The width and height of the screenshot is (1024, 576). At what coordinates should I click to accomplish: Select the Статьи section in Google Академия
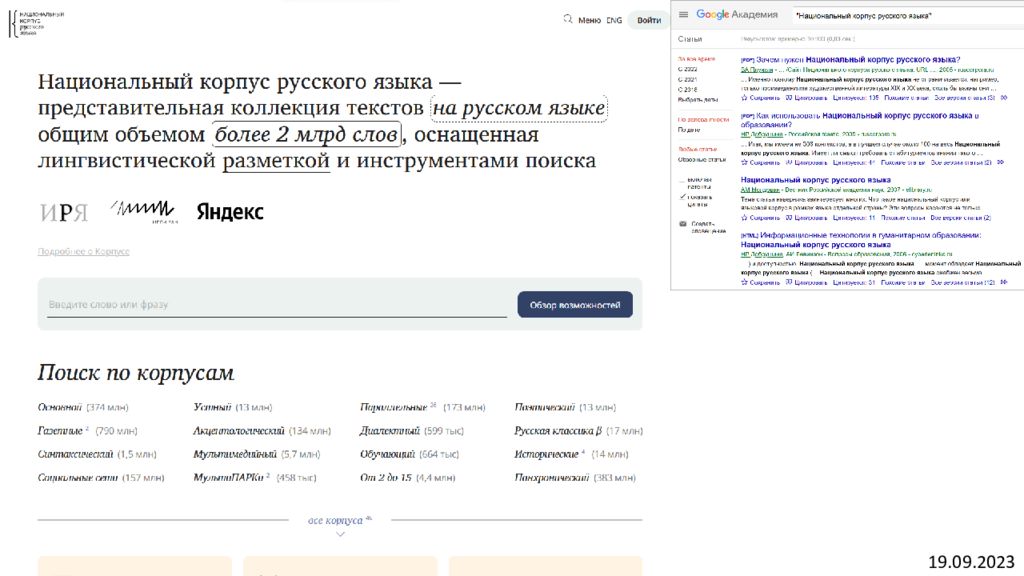click(690, 39)
